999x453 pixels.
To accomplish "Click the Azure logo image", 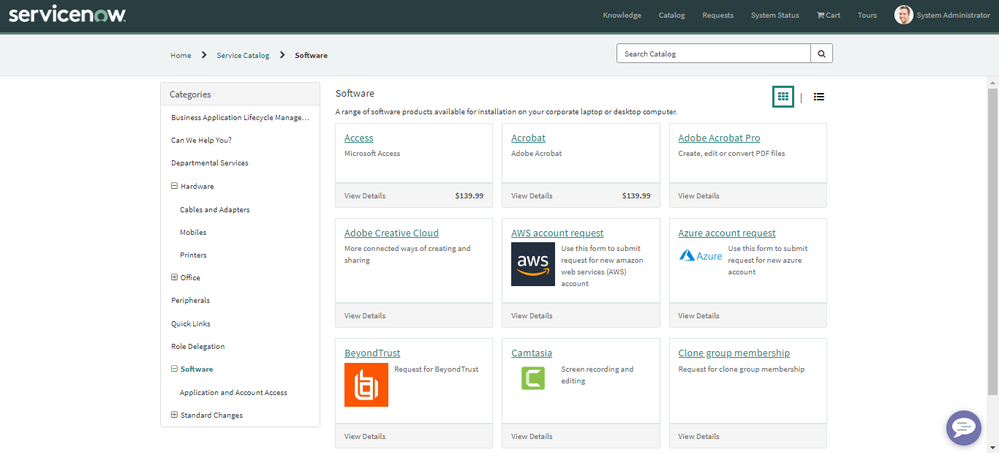I will (x=700, y=255).
